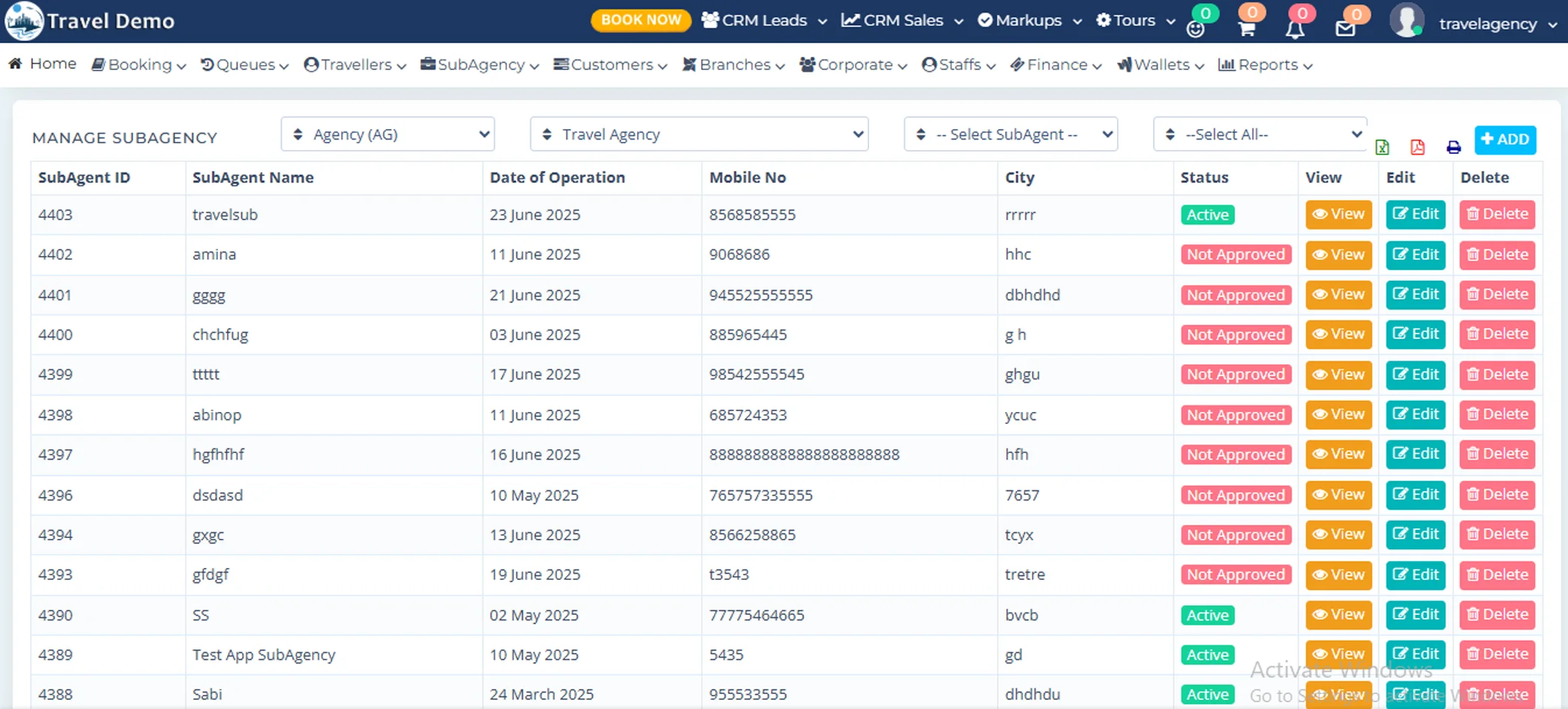Screen dimensions: 1568x709
Task: Click the Travel Demo logo
Action: [x=24, y=21]
